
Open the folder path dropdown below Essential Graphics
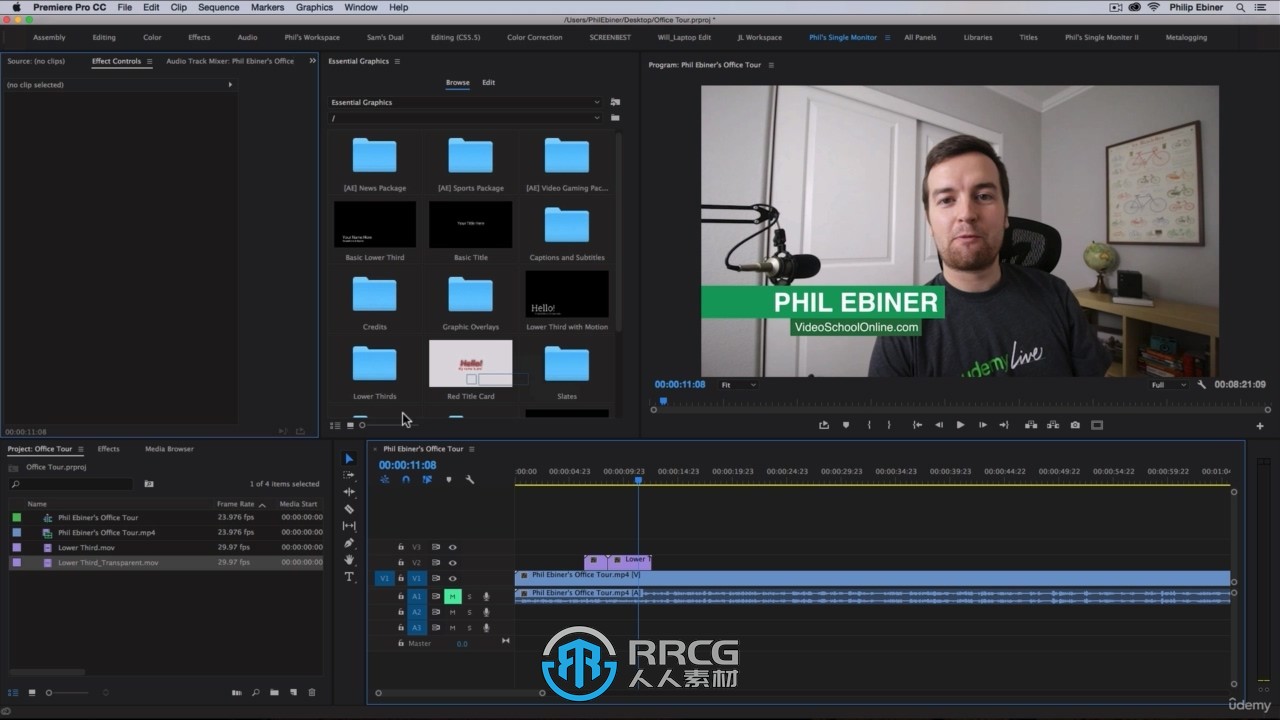coord(465,118)
